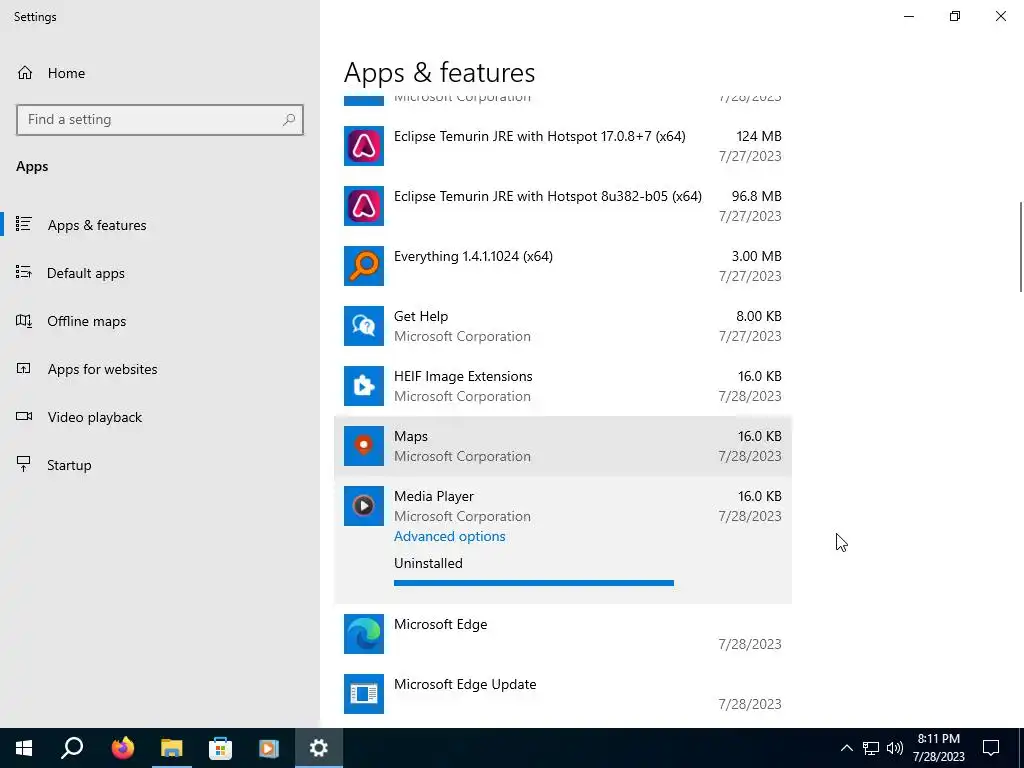
Task: Click the app list vertical scrollbar
Action: 1021,247
